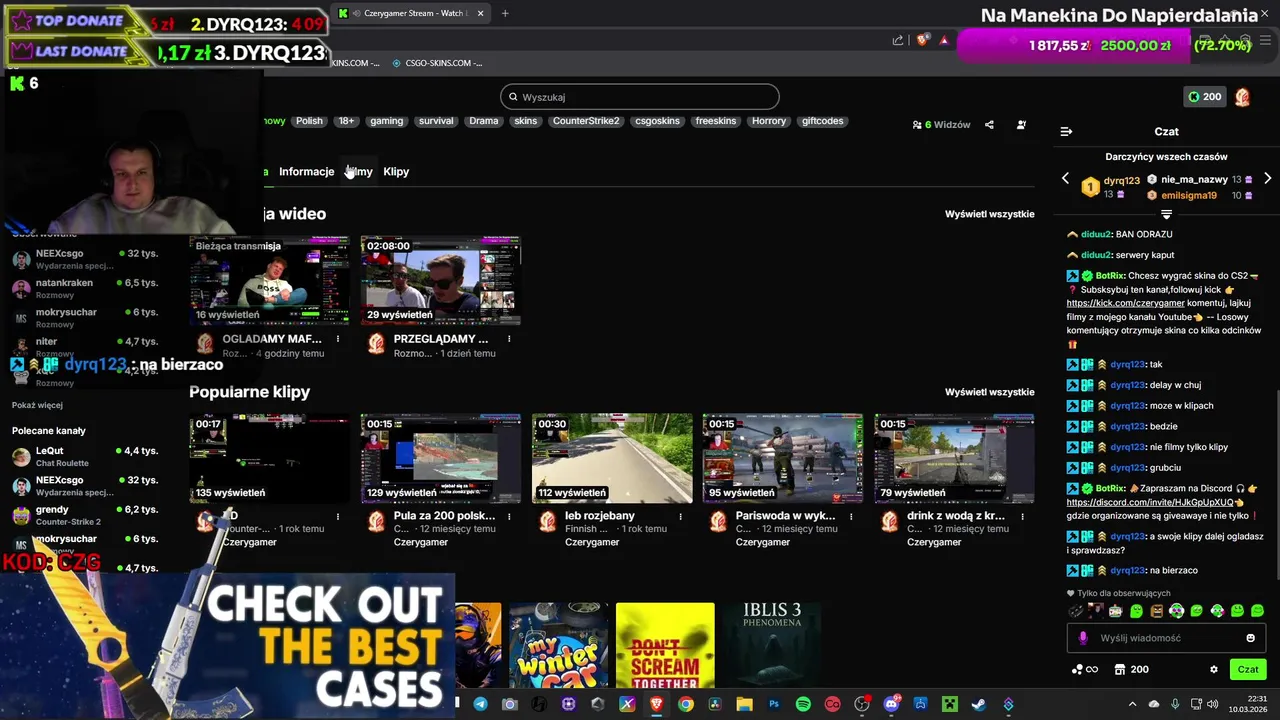Select the gaming tag
The image size is (1280, 720).
[386, 121]
